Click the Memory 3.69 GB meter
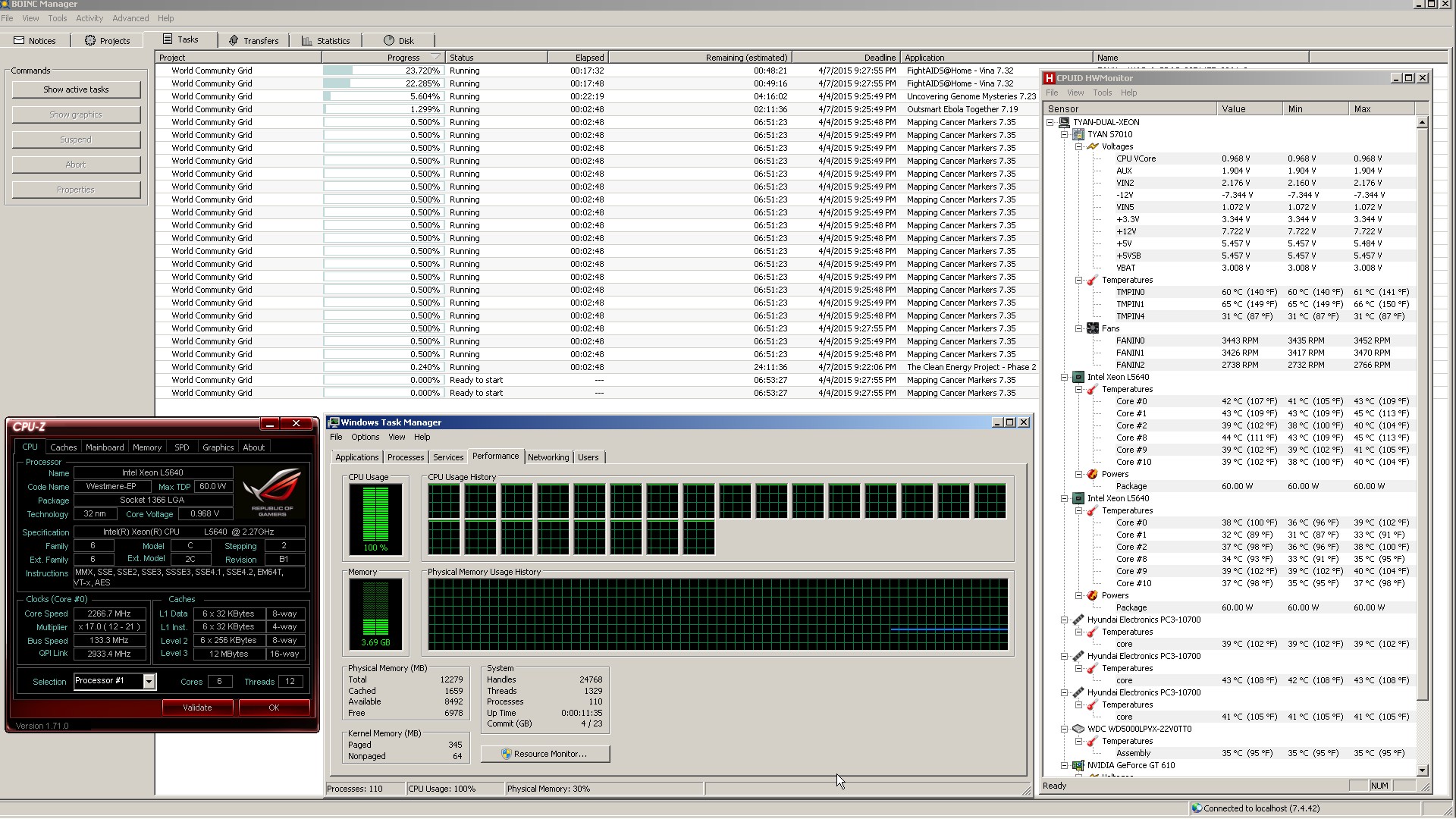This screenshot has width=1456, height=819. click(375, 614)
